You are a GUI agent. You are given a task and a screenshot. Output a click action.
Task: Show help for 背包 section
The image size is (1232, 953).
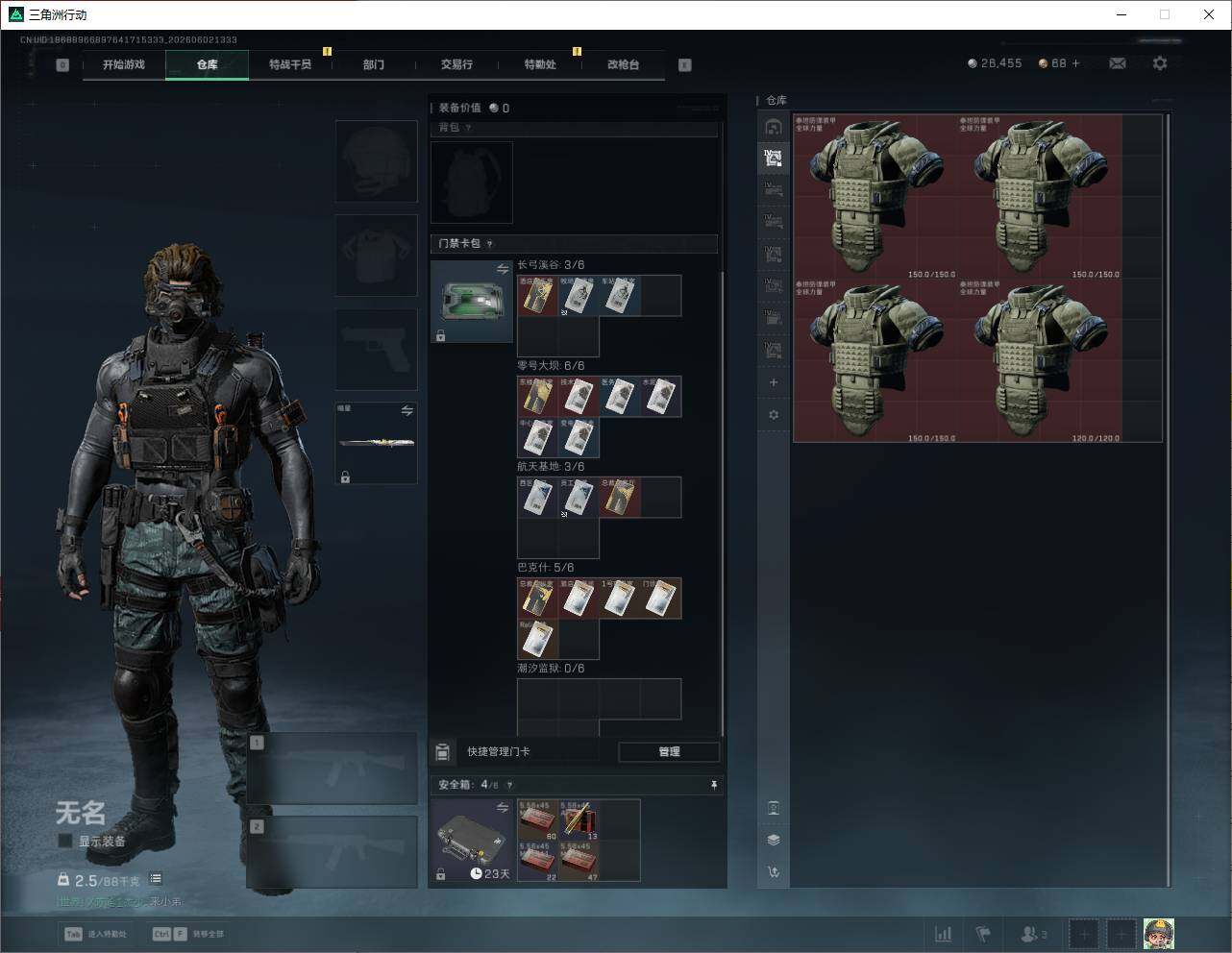click(469, 128)
